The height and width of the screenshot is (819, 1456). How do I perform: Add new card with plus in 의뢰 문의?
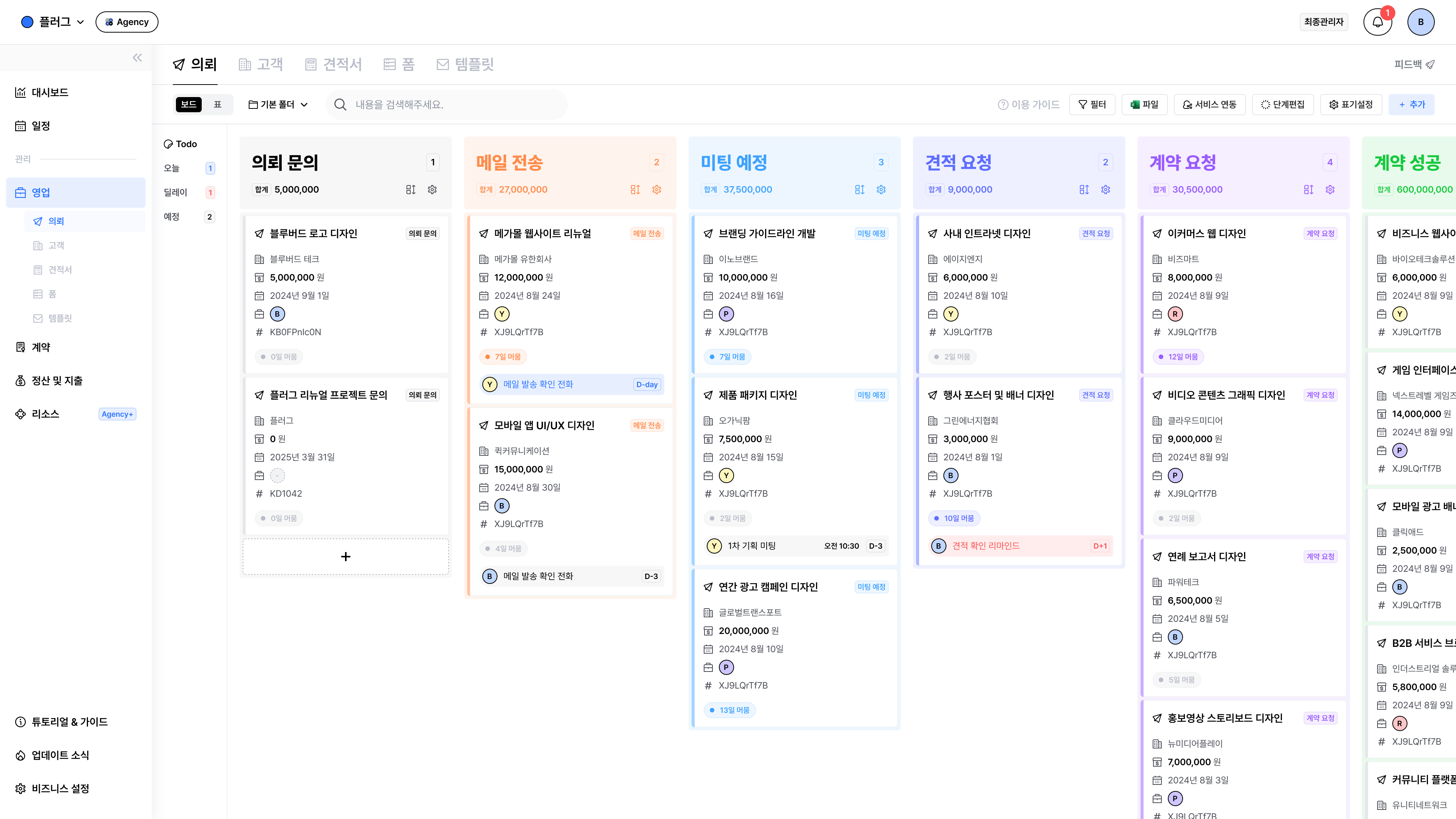pos(346,557)
